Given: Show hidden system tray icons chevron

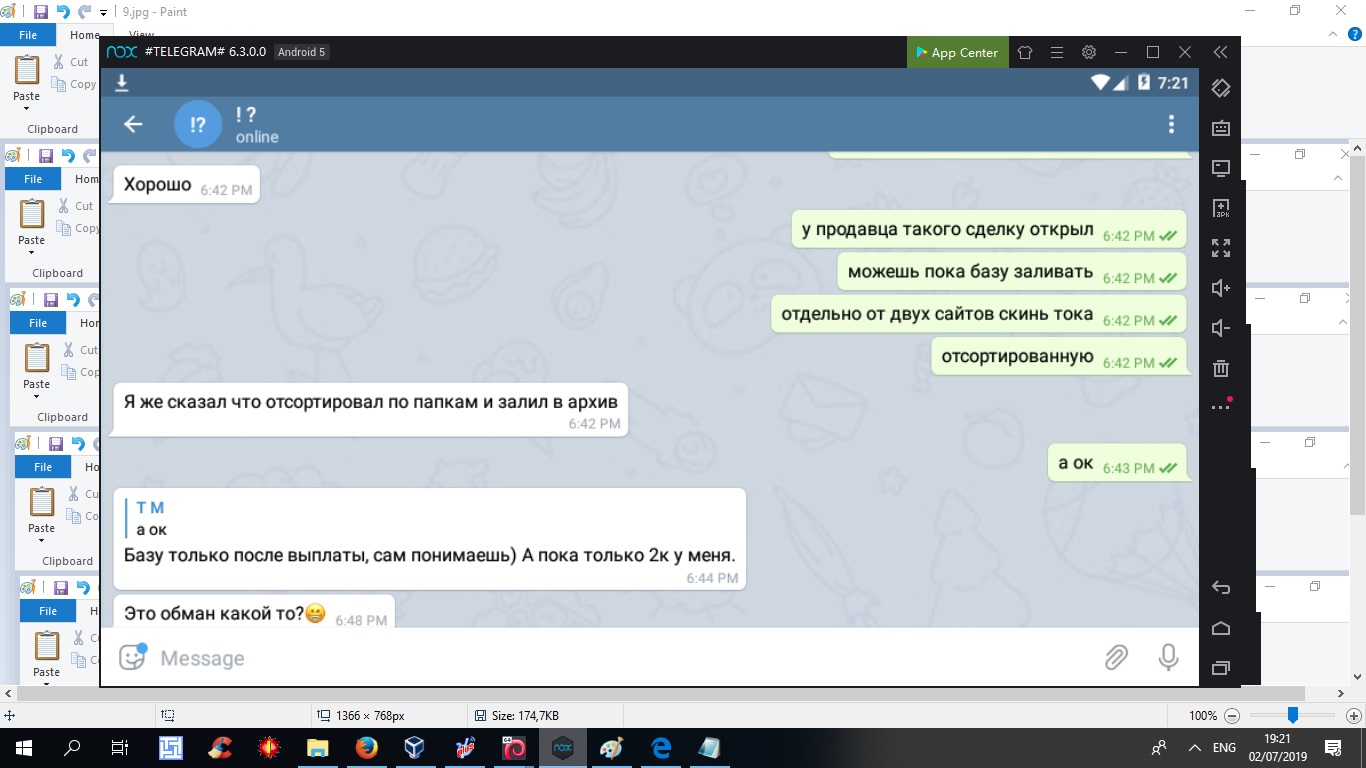Looking at the screenshot, I should (1194, 748).
